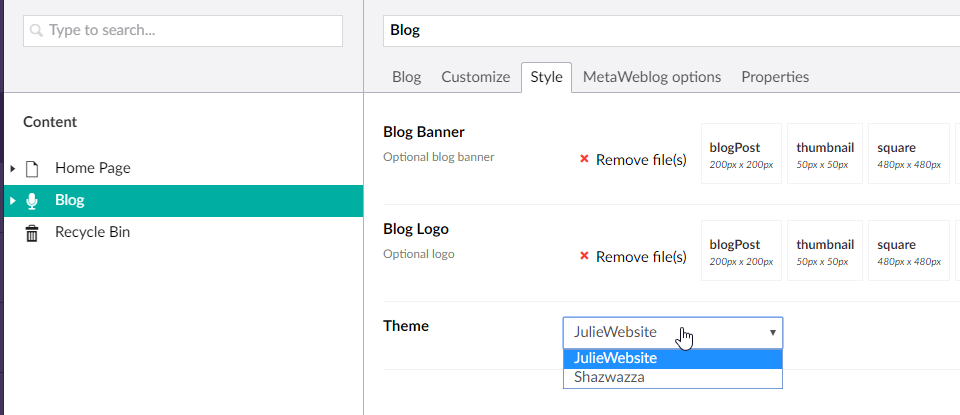The height and width of the screenshot is (415, 960).
Task: Pick the Blog Logo blogPost crop
Action: point(741,250)
